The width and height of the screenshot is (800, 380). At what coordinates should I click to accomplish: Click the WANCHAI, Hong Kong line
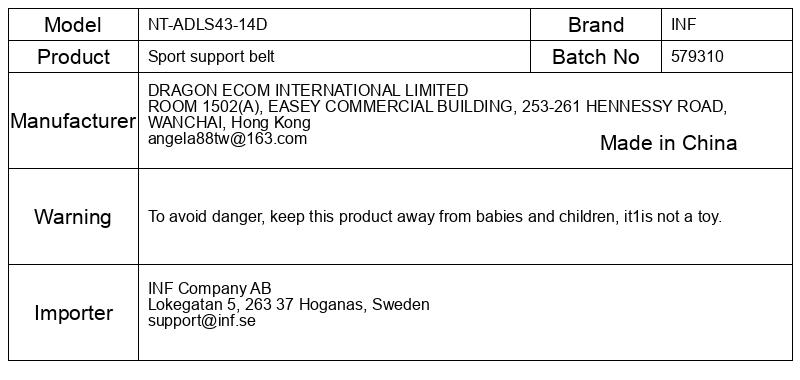(x=229, y=123)
